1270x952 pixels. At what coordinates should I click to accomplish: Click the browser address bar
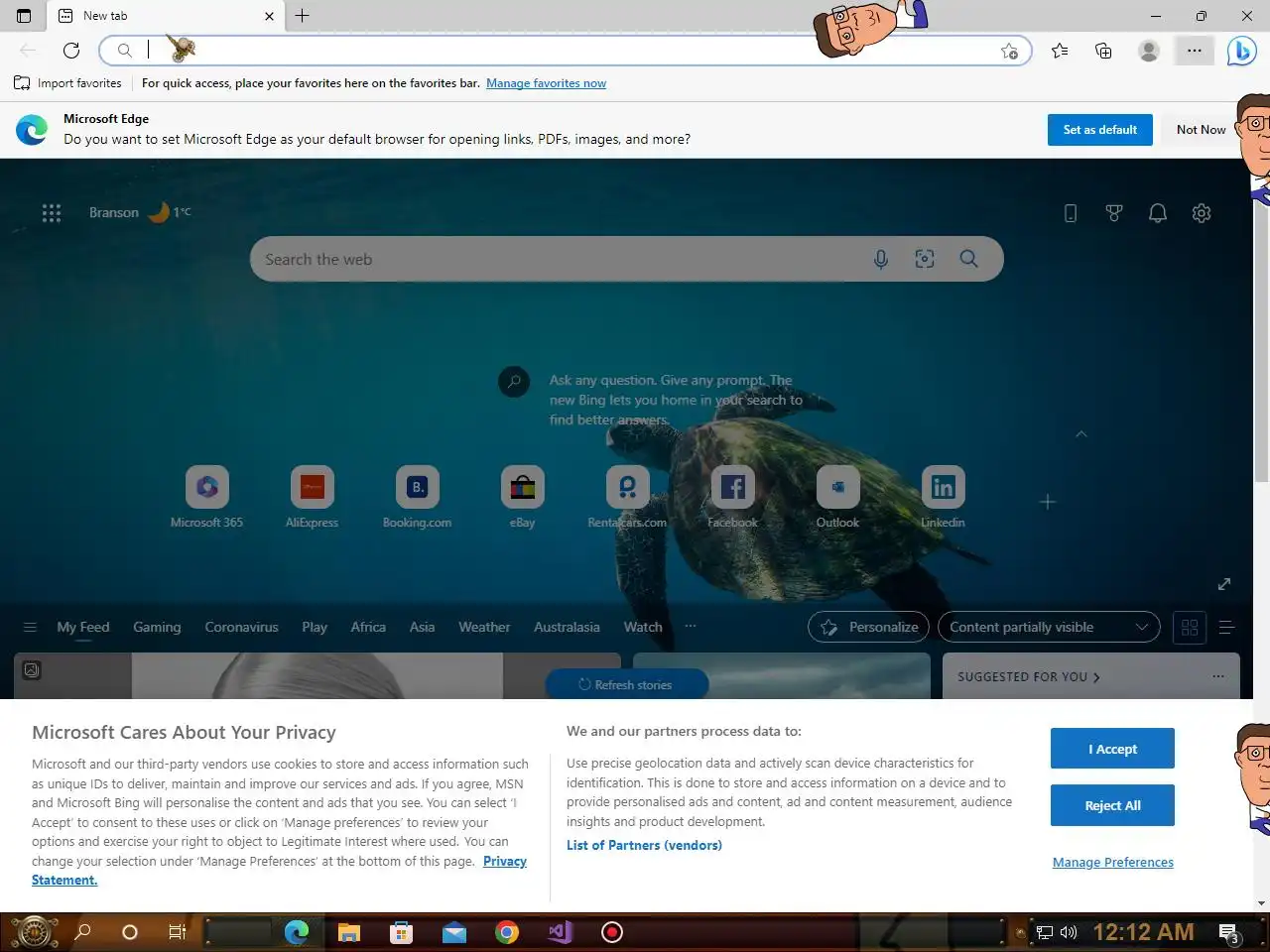click(x=566, y=51)
